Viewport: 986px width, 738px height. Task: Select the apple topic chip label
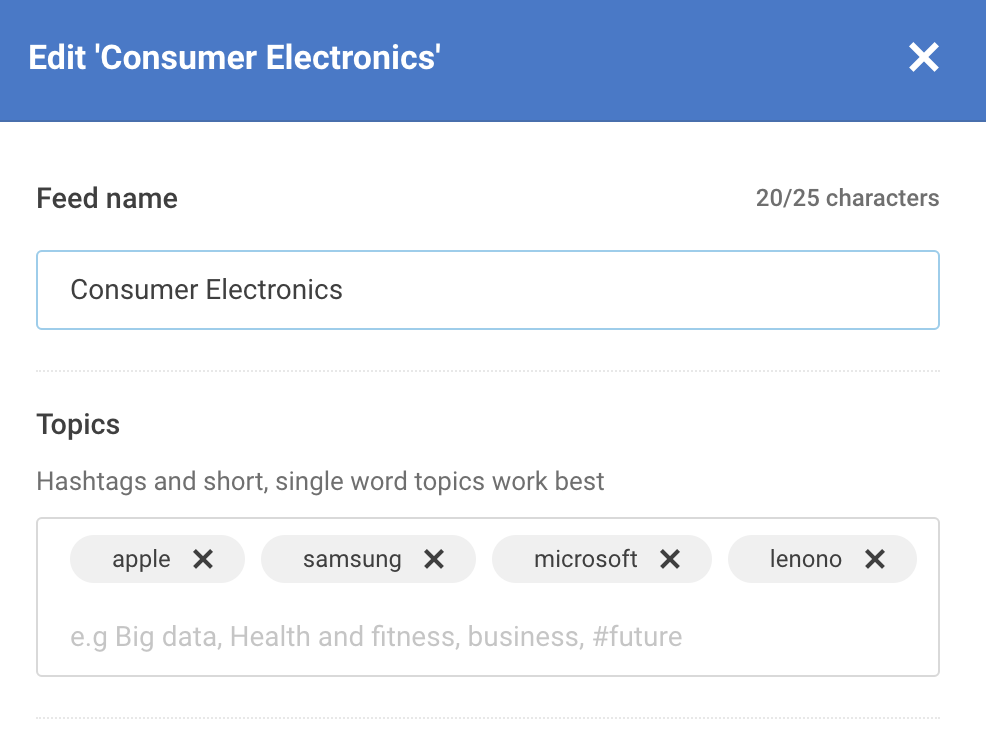[141, 559]
